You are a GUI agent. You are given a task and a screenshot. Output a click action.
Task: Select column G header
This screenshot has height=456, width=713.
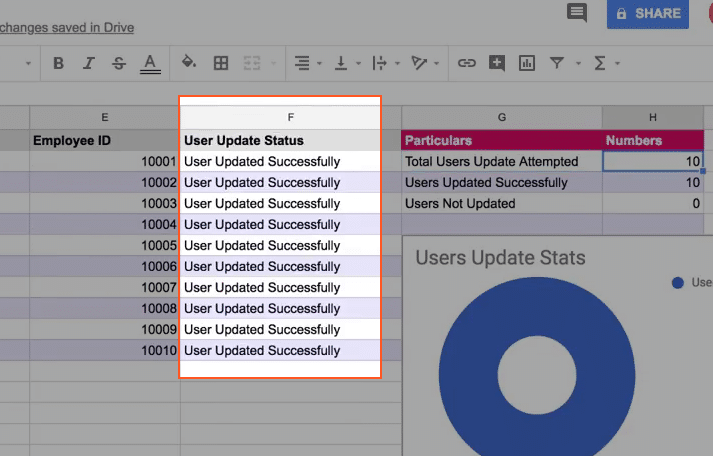click(502, 117)
